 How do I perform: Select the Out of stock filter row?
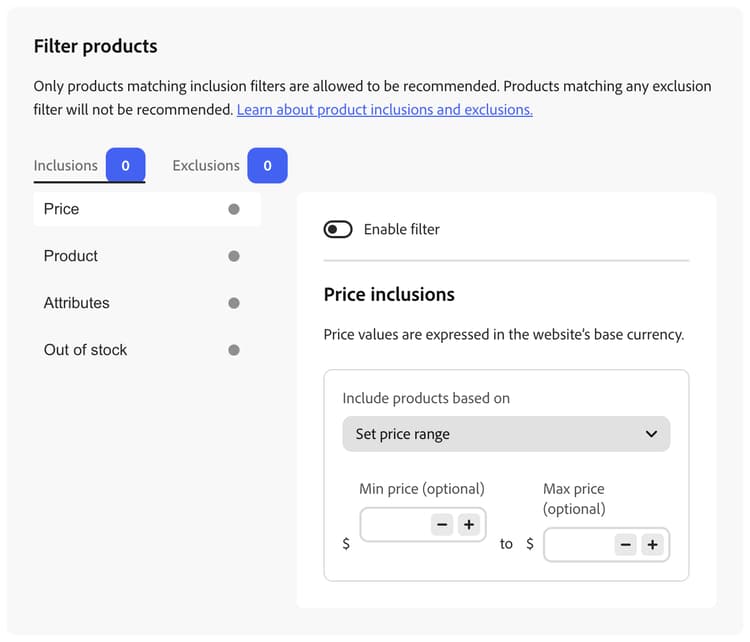(147, 350)
